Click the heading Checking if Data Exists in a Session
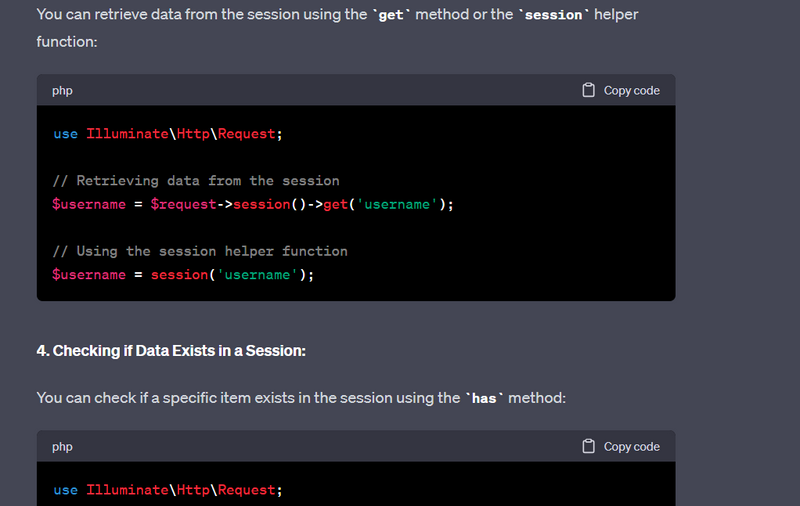 pyautogui.click(x=171, y=351)
